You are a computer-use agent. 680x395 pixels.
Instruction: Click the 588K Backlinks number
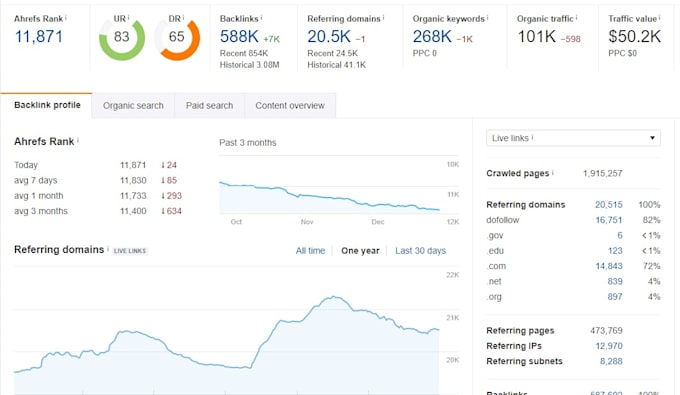[239, 36]
